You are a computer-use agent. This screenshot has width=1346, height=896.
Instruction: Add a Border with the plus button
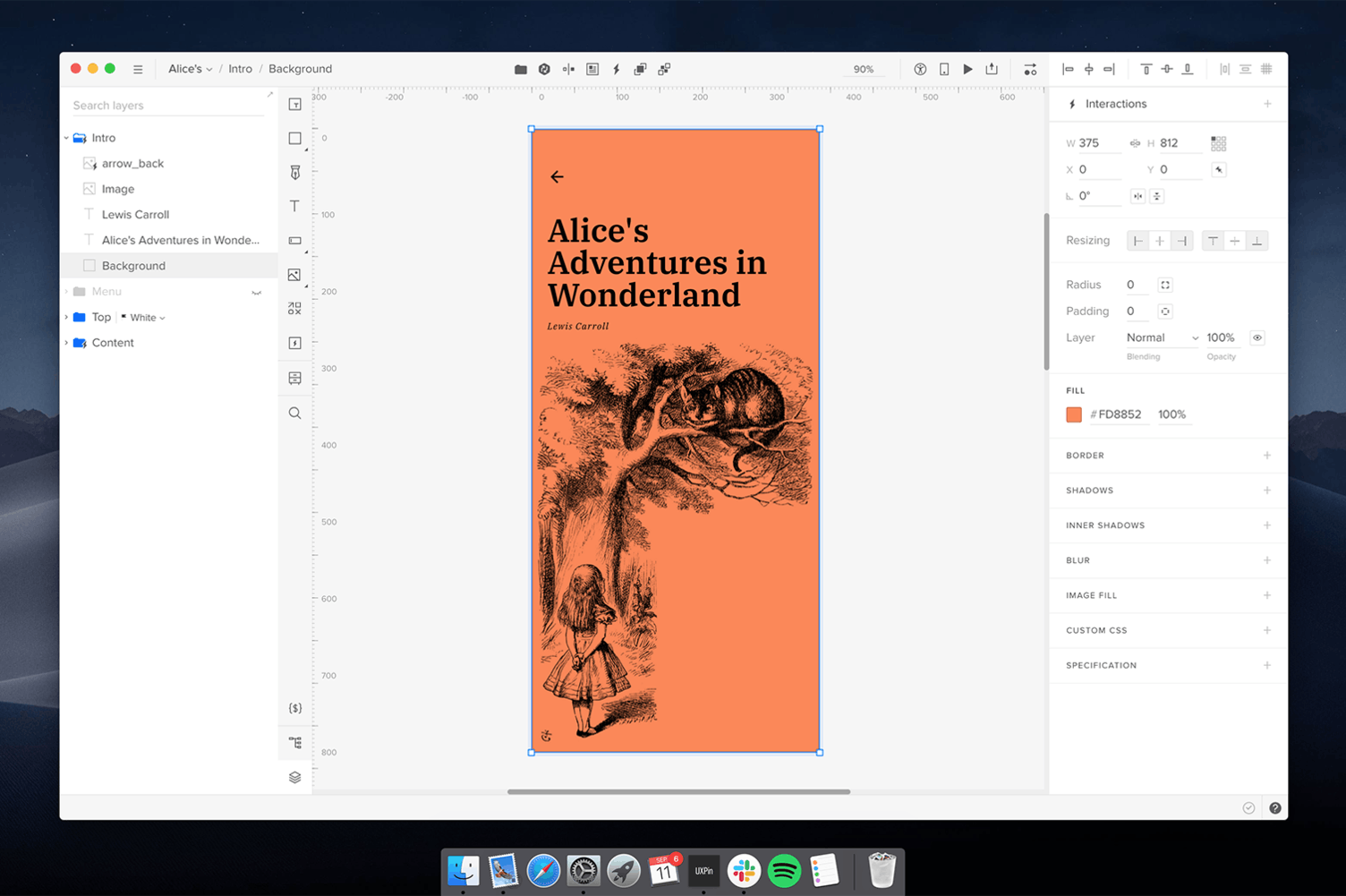pos(1267,455)
